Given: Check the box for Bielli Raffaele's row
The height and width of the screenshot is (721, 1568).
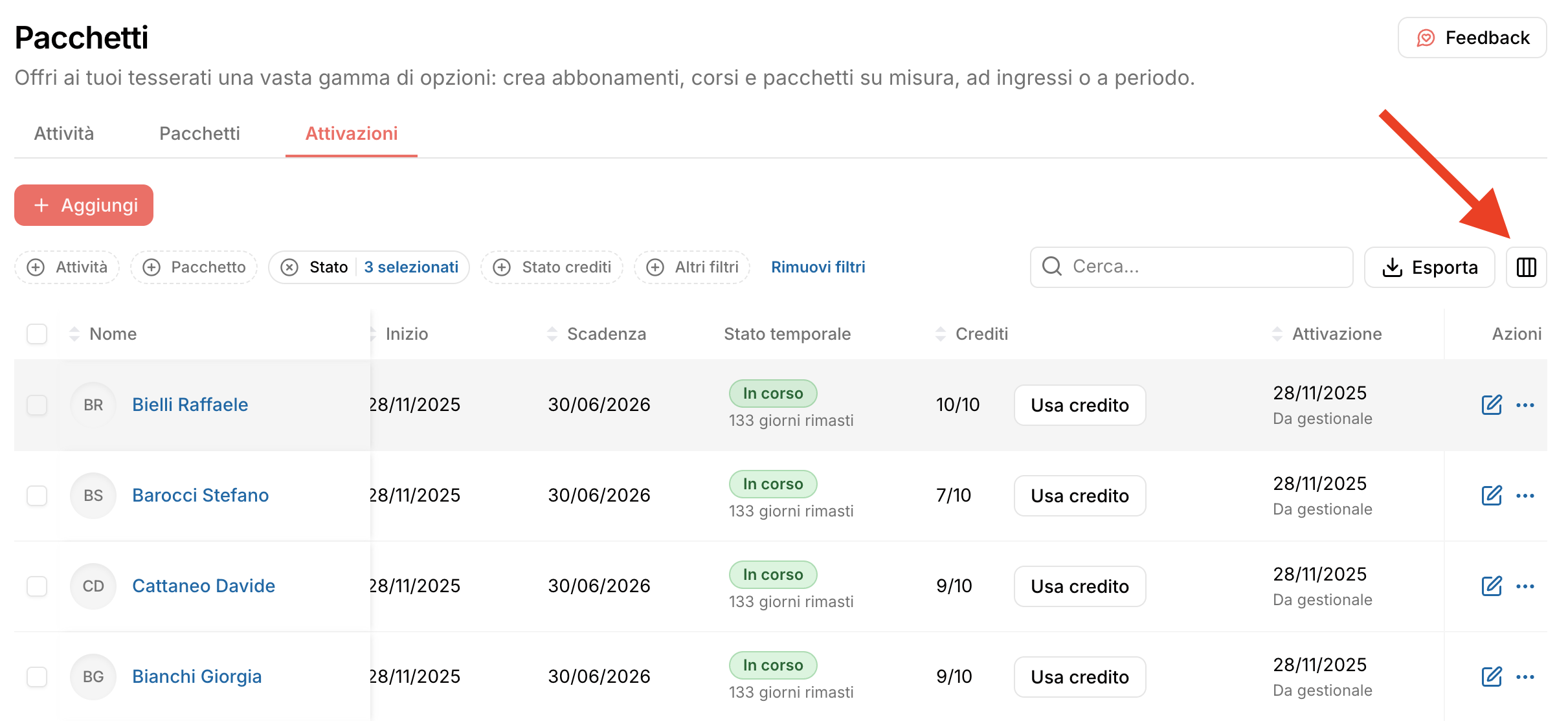Looking at the screenshot, I should [x=37, y=405].
